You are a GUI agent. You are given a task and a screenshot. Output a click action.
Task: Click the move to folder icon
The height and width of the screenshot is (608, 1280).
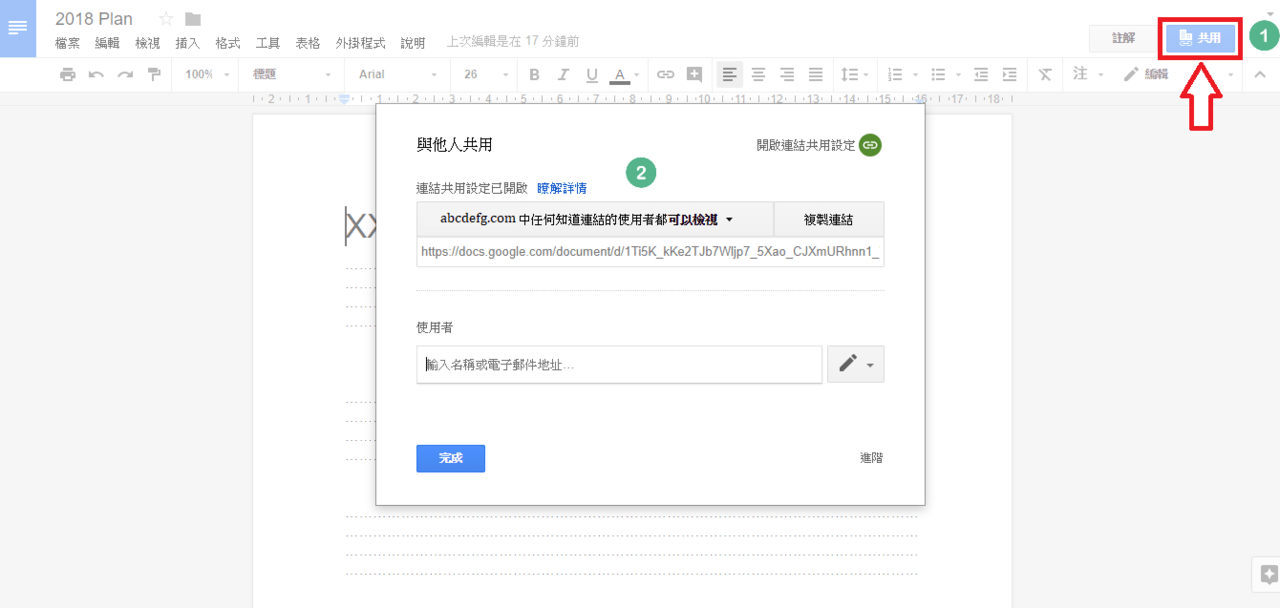pyautogui.click(x=193, y=19)
